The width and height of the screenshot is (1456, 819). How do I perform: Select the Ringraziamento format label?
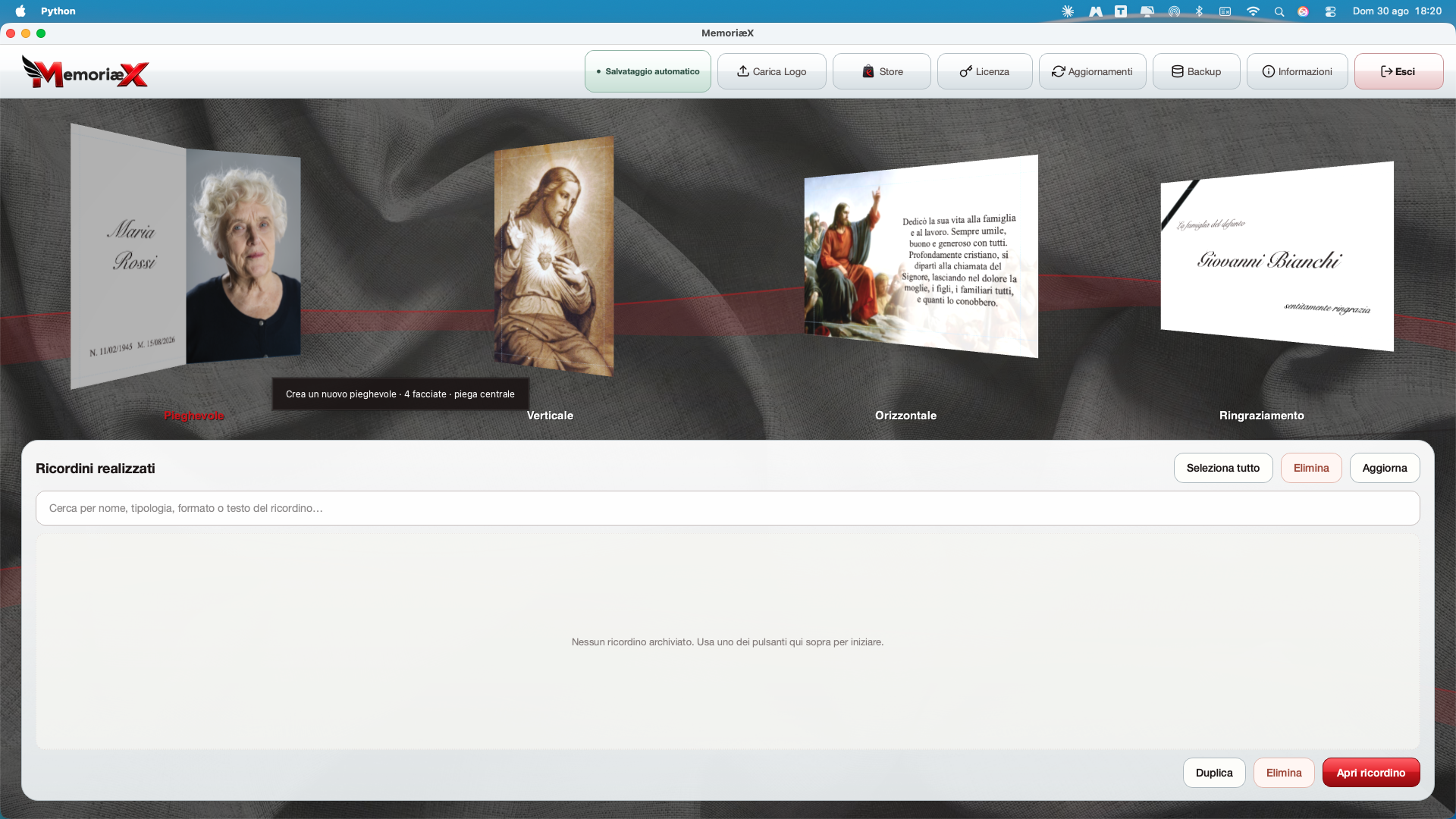point(1262,416)
